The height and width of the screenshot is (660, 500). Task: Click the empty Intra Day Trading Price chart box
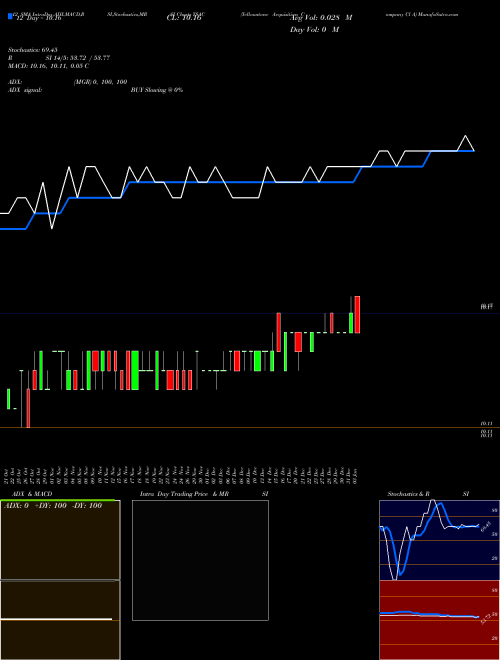point(200,560)
